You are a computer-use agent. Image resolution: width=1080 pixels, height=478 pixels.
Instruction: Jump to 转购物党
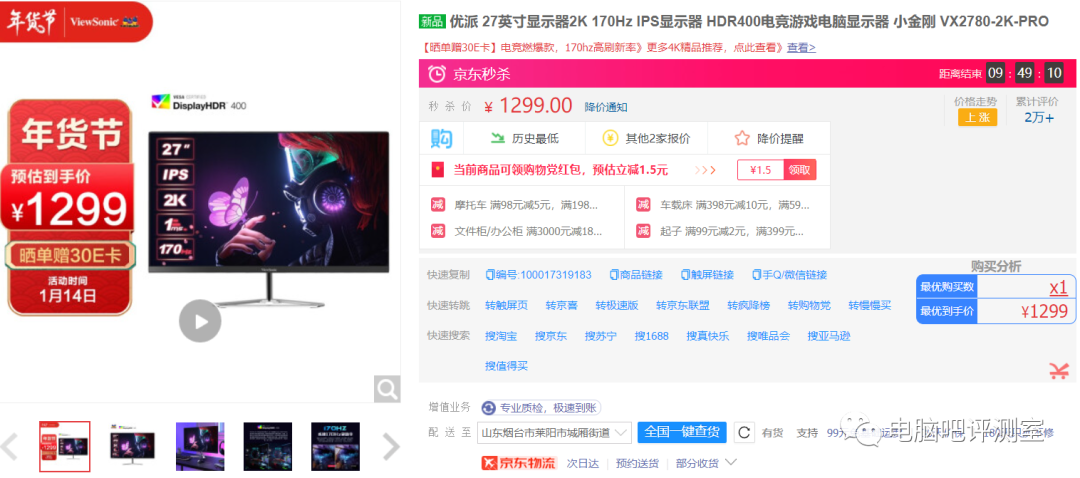click(x=809, y=306)
